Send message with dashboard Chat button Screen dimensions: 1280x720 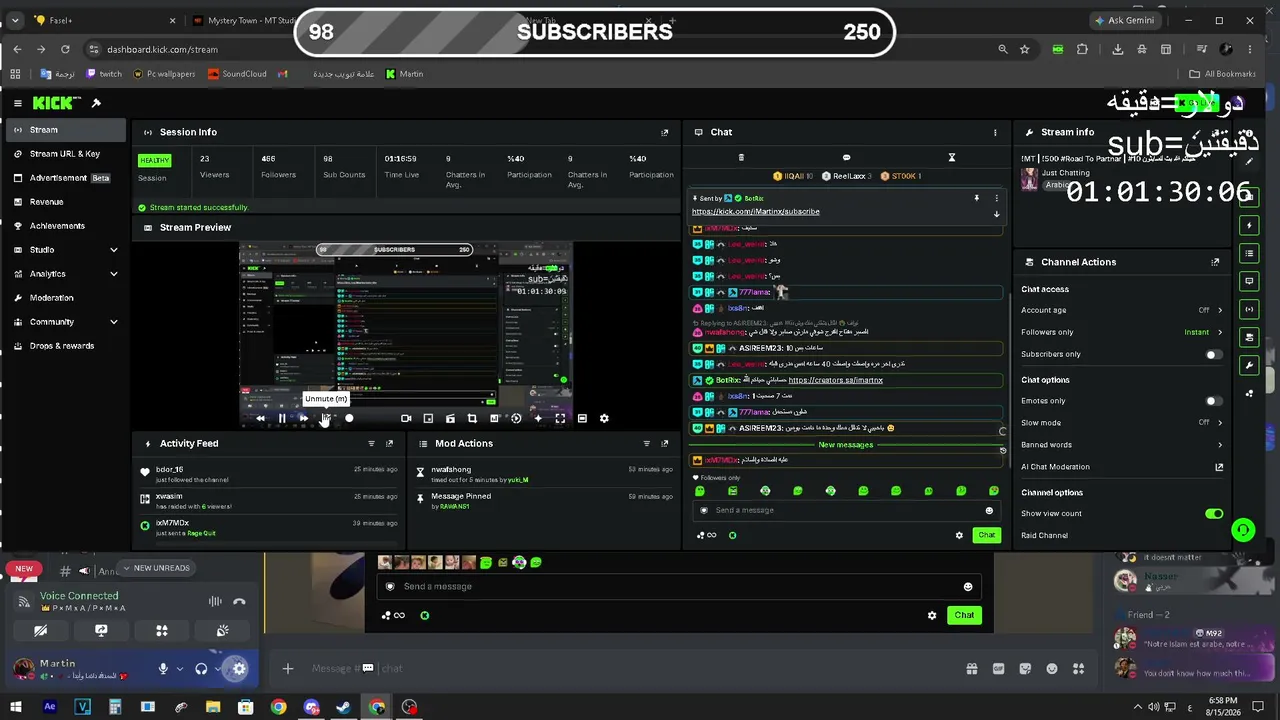point(986,536)
